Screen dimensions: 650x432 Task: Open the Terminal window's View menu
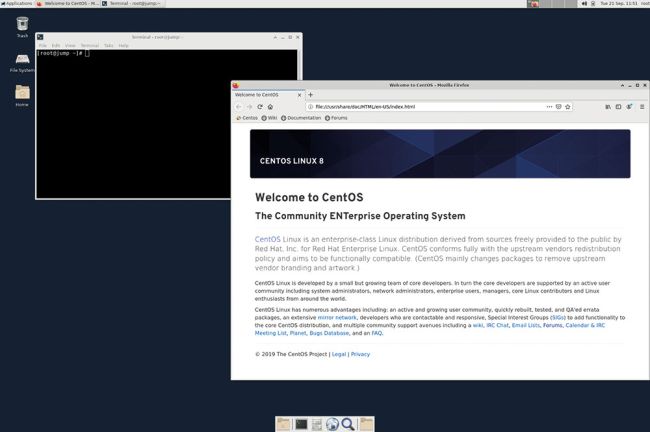tap(70, 46)
